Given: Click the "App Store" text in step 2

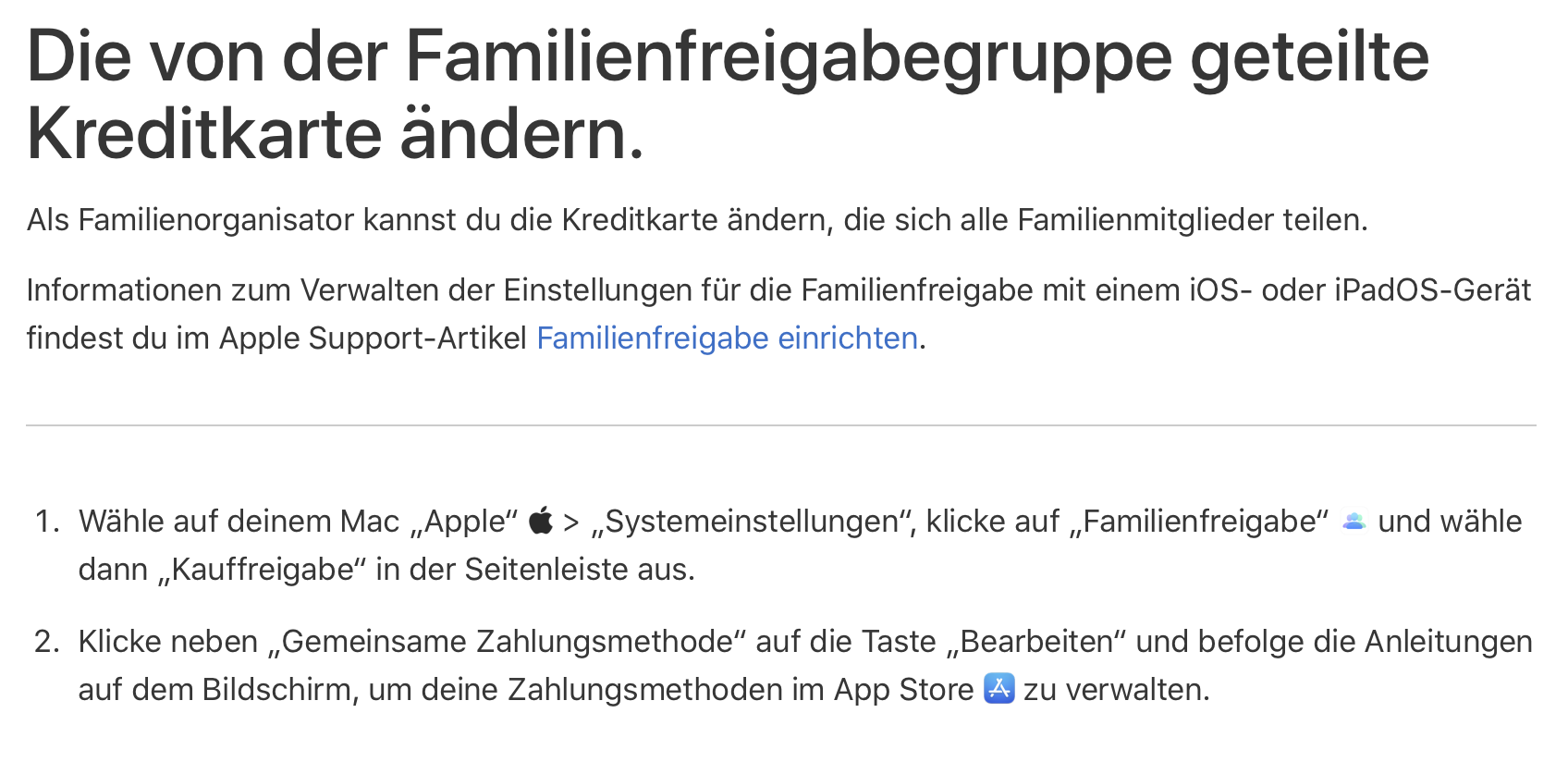Looking at the screenshot, I should click(903, 690).
